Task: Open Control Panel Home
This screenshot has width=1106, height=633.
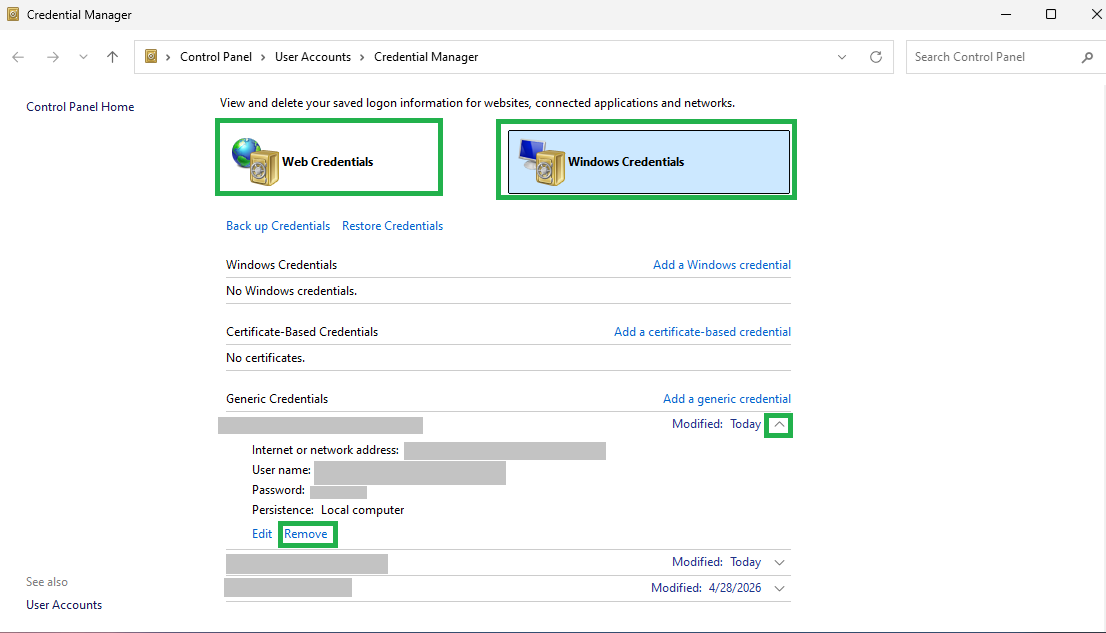Action: click(x=80, y=107)
